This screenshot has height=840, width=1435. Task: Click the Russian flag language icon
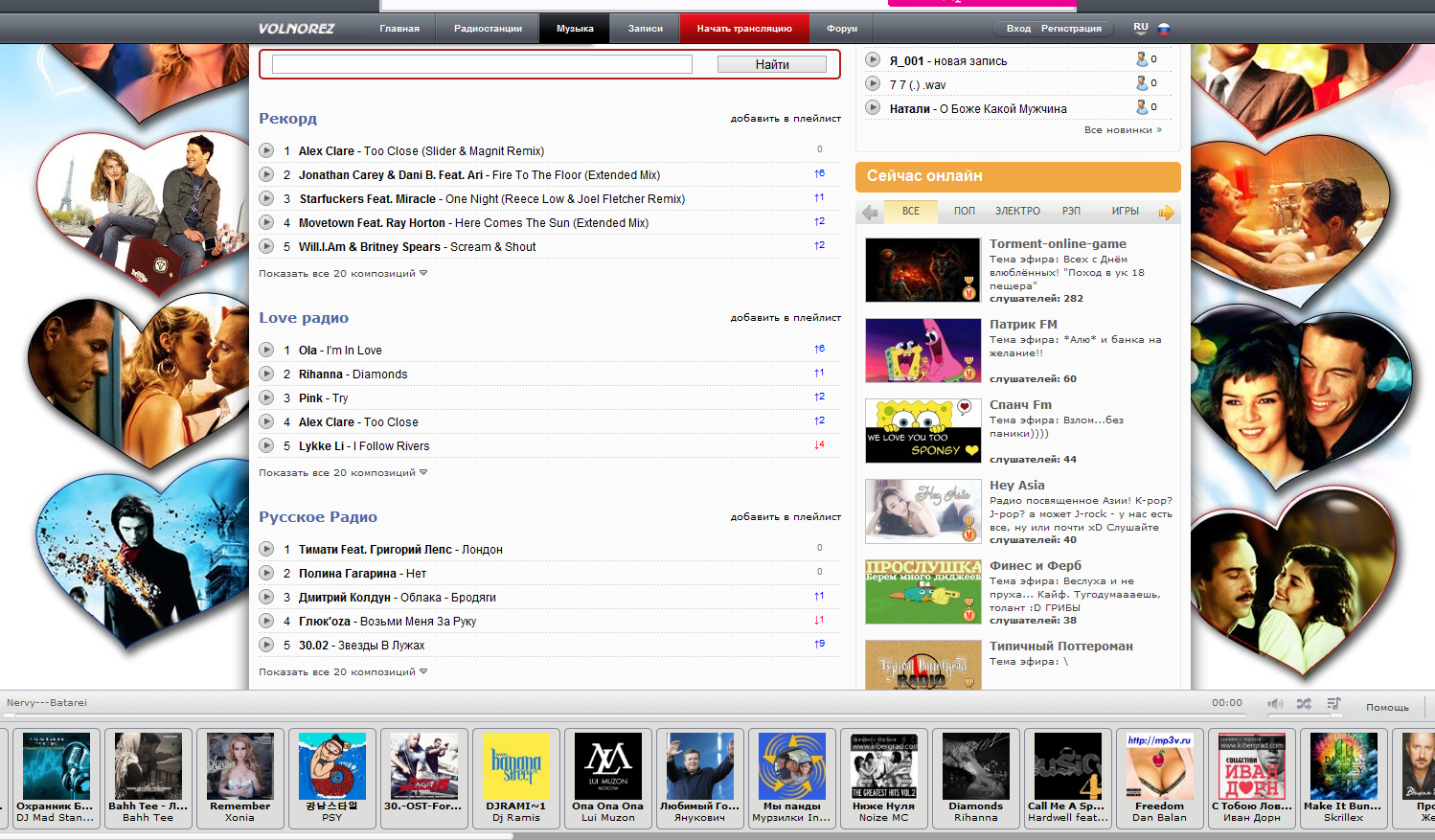[1164, 29]
